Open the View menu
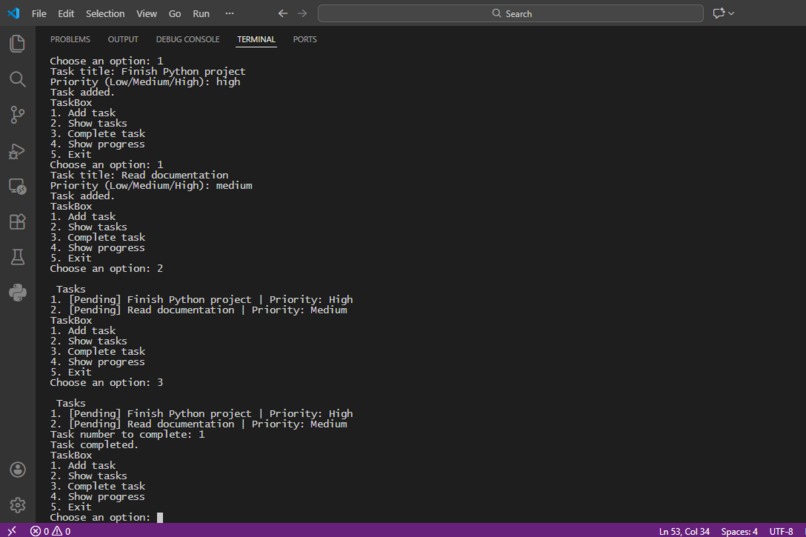The width and height of the screenshot is (806, 537). point(146,14)
